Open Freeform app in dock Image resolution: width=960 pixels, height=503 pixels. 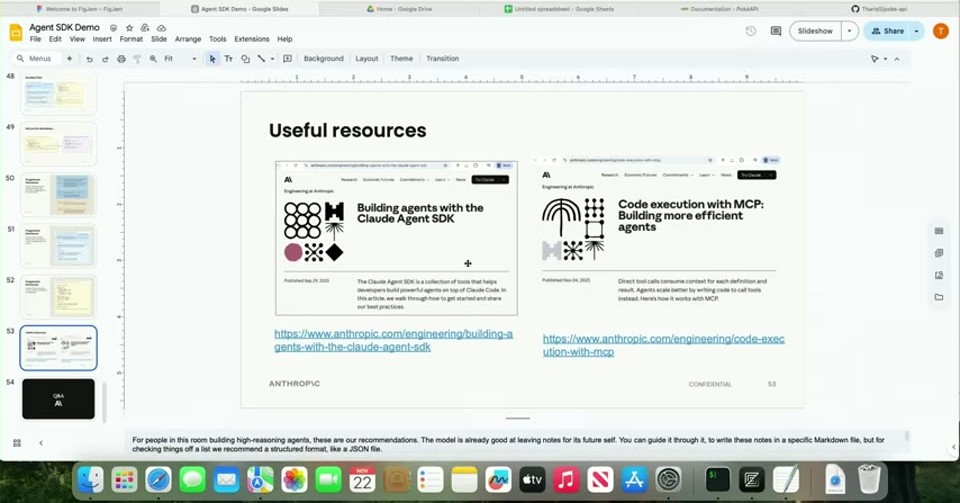[x=498, y=479]
